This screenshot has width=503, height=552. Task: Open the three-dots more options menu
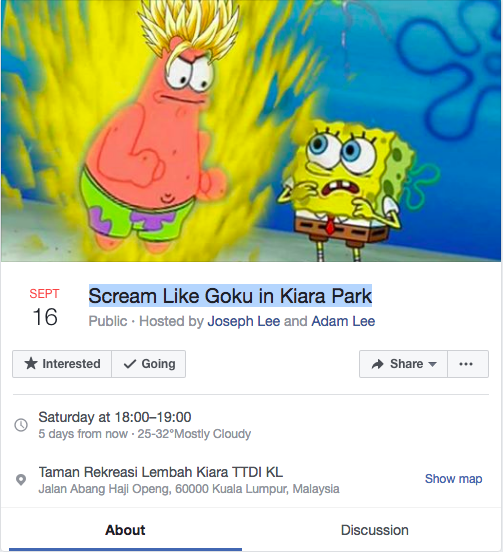point(468,364)
